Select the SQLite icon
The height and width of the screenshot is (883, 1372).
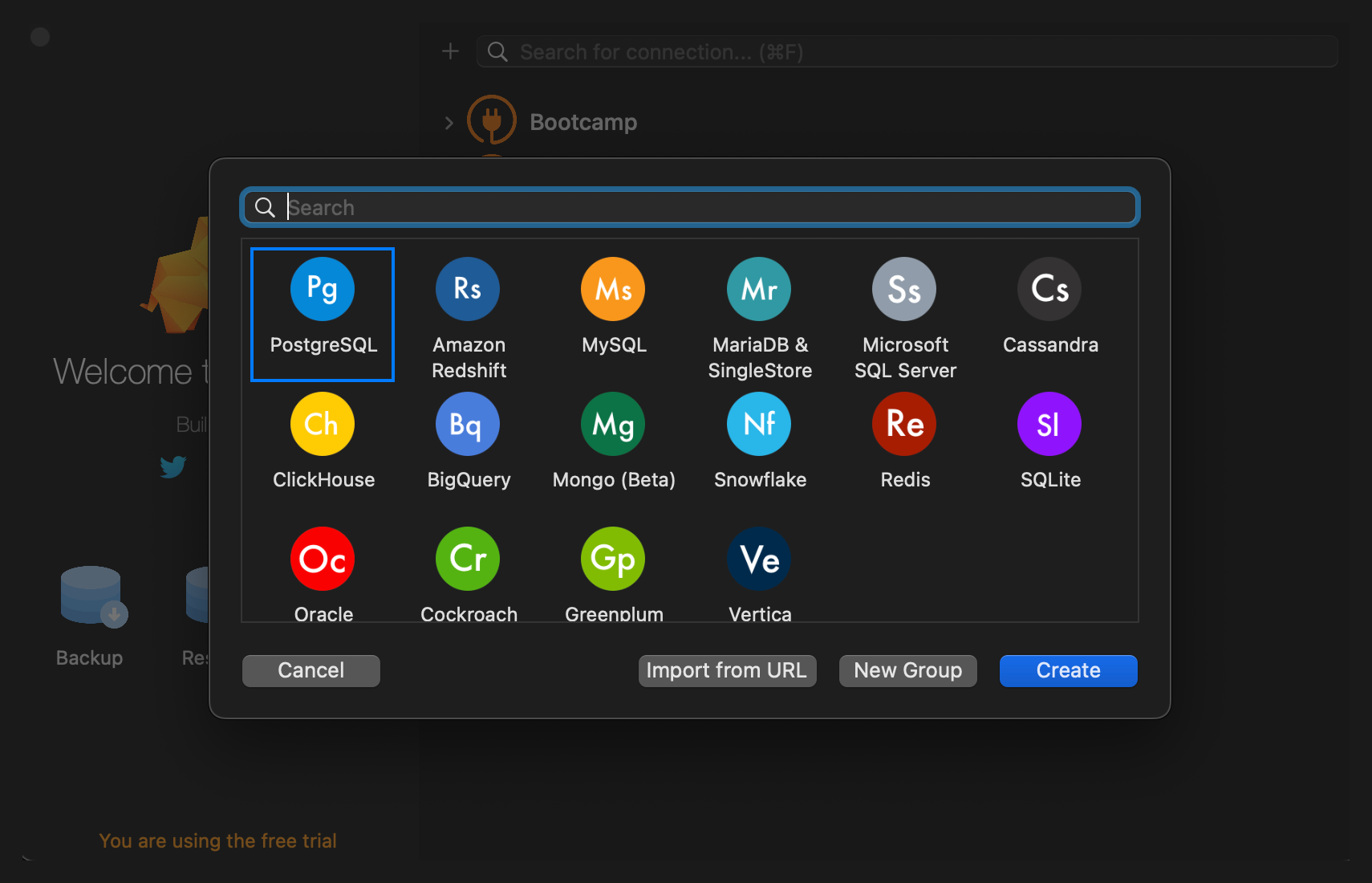pos(1049,425)
